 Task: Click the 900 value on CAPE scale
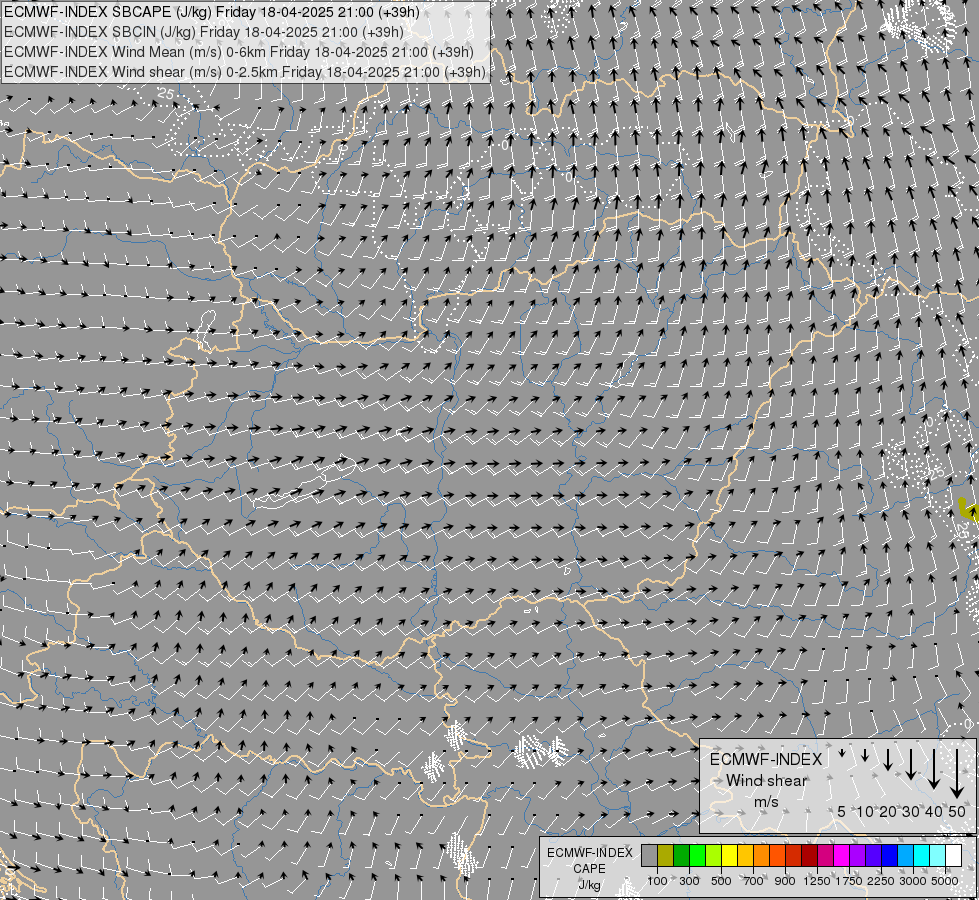785,881
